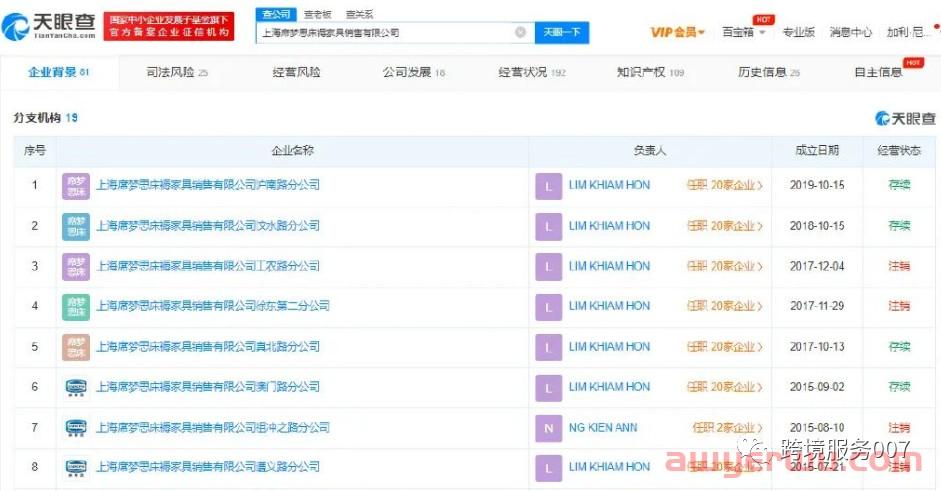Image resolution: width=941 pixels, height=491 pixels.
Task: Open the logo of the 澳门路分公司 row
Action: coord(76,387)
